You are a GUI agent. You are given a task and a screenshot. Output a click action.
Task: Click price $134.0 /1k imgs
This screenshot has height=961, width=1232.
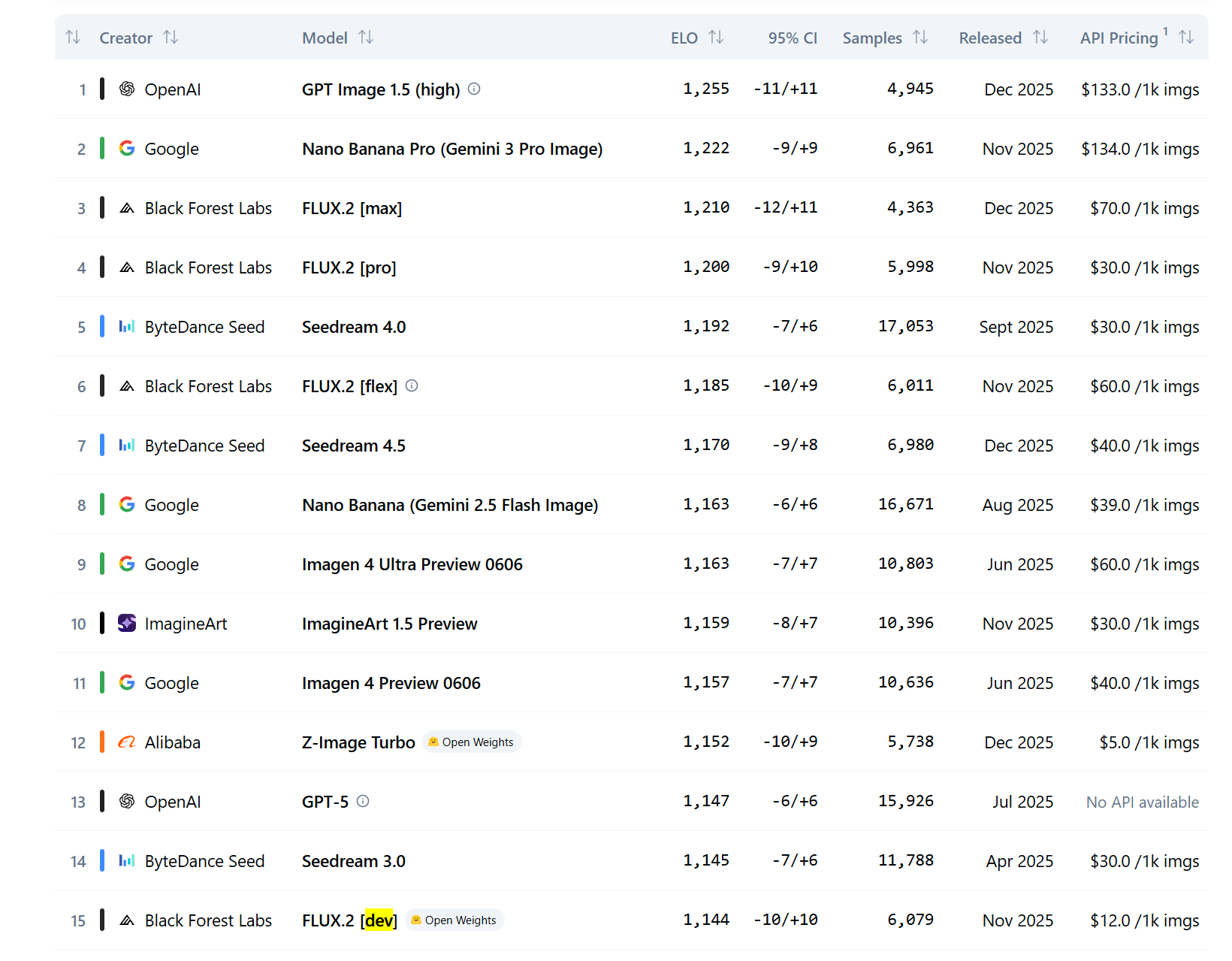(1140, 149)
